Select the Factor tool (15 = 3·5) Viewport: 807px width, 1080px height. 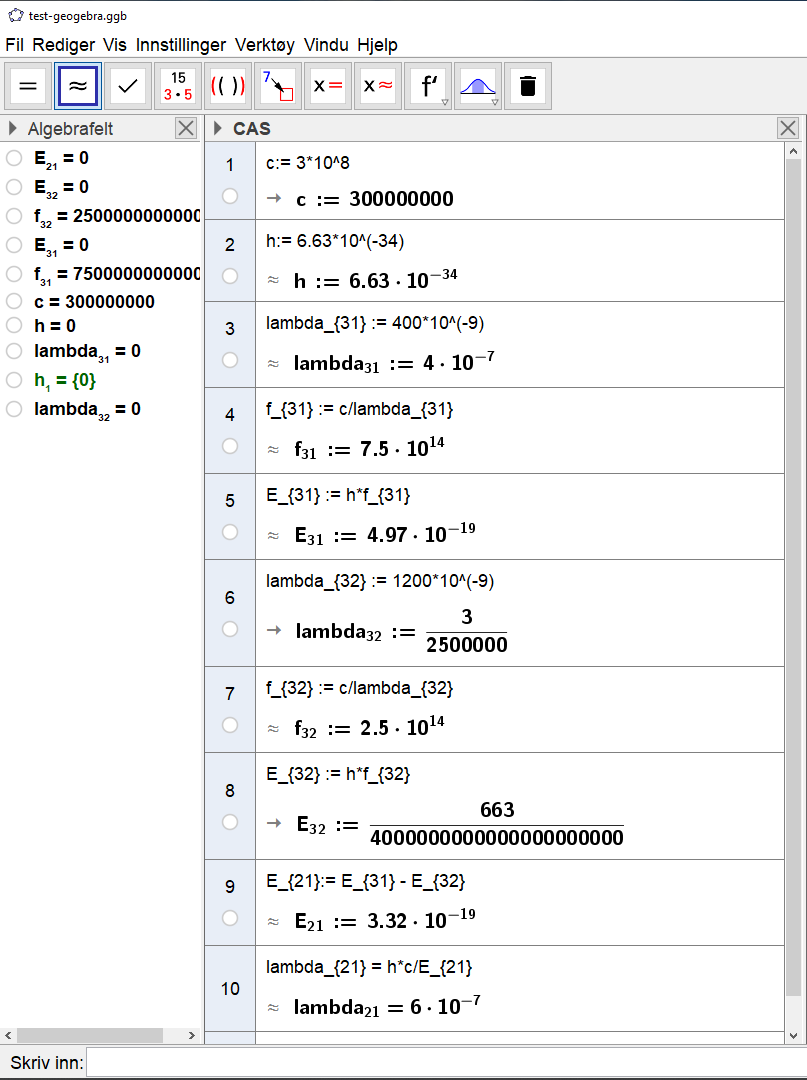coord(178,86)
